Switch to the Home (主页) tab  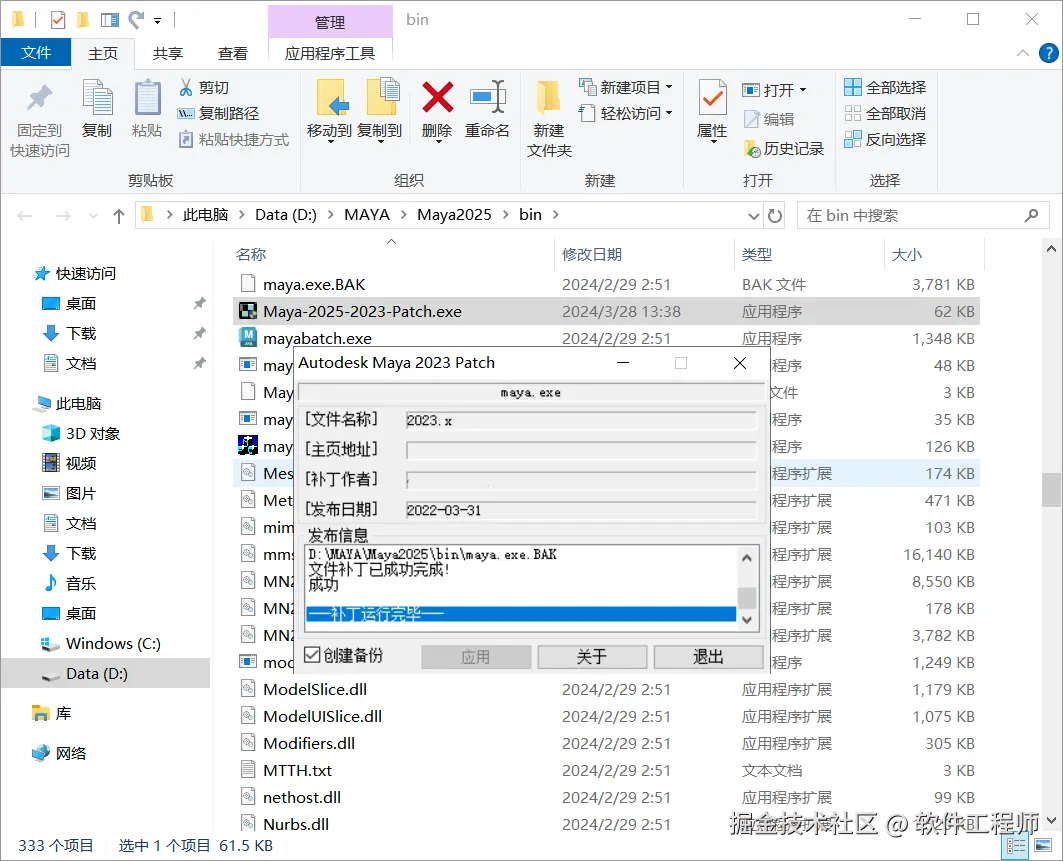103,54
